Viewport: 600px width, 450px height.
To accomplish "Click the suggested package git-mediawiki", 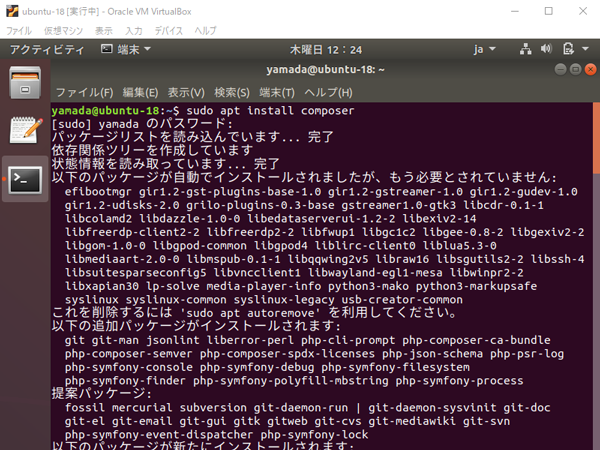I will (x=412, y=421).
